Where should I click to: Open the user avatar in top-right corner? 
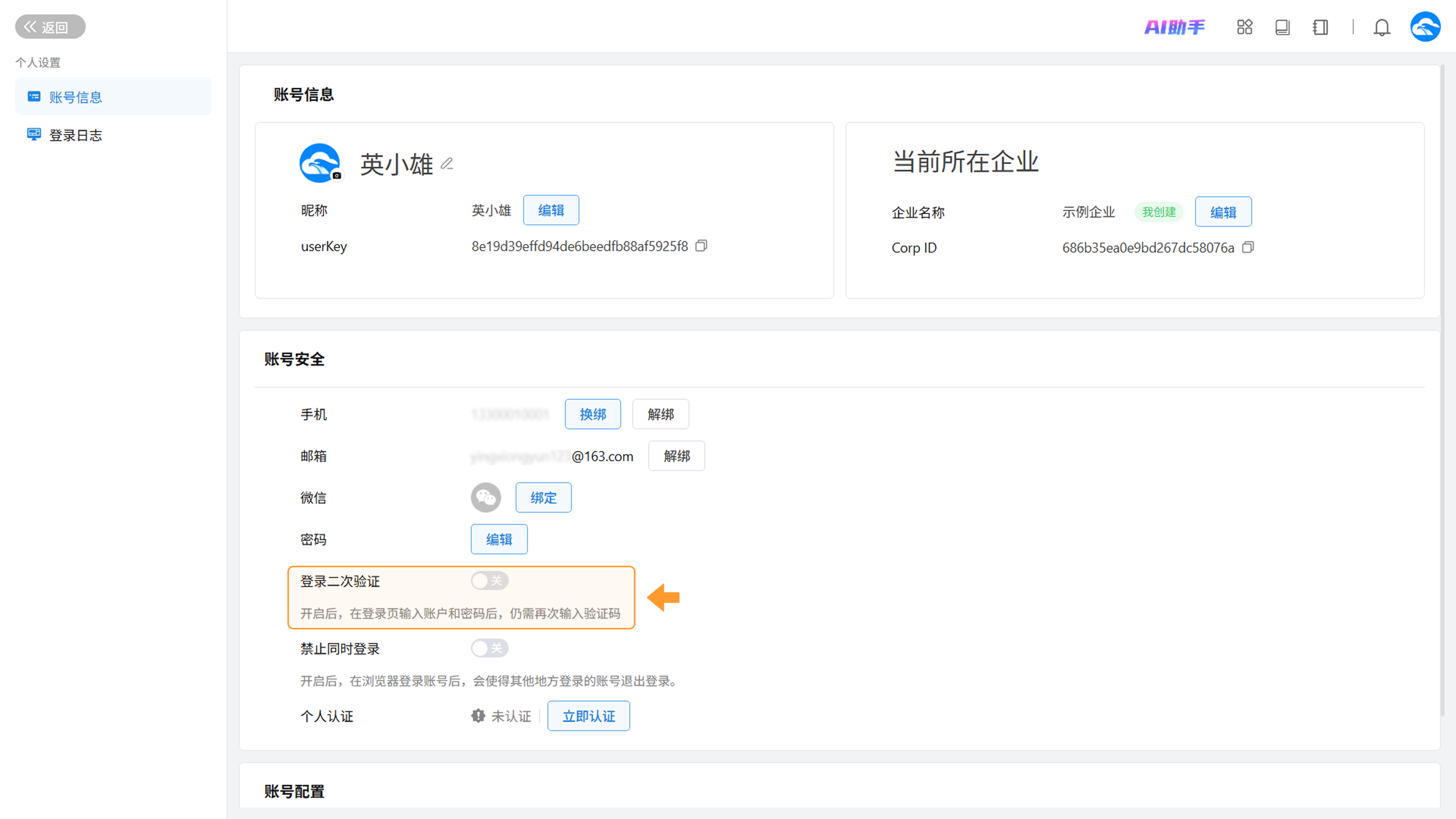pyautogui.click(x=1425, y=27)
